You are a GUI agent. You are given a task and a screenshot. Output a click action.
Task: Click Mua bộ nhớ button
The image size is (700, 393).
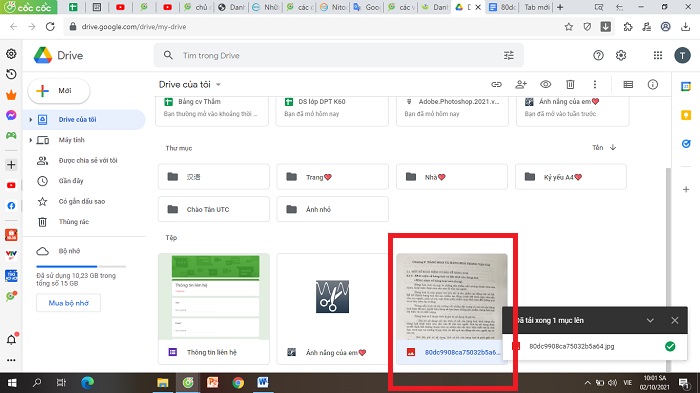[68, 303]
